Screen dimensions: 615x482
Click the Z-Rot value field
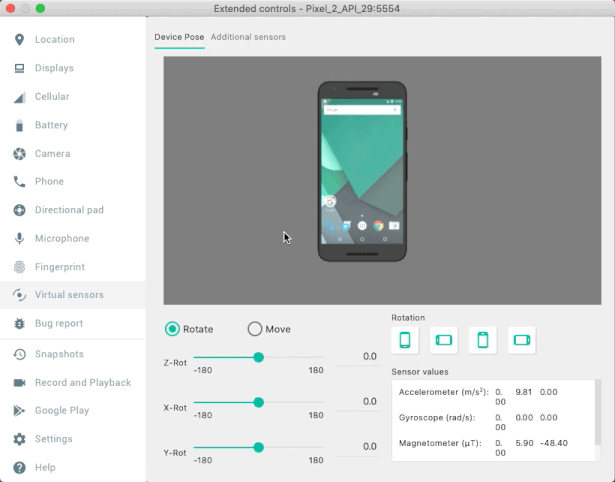coord(358,357)
